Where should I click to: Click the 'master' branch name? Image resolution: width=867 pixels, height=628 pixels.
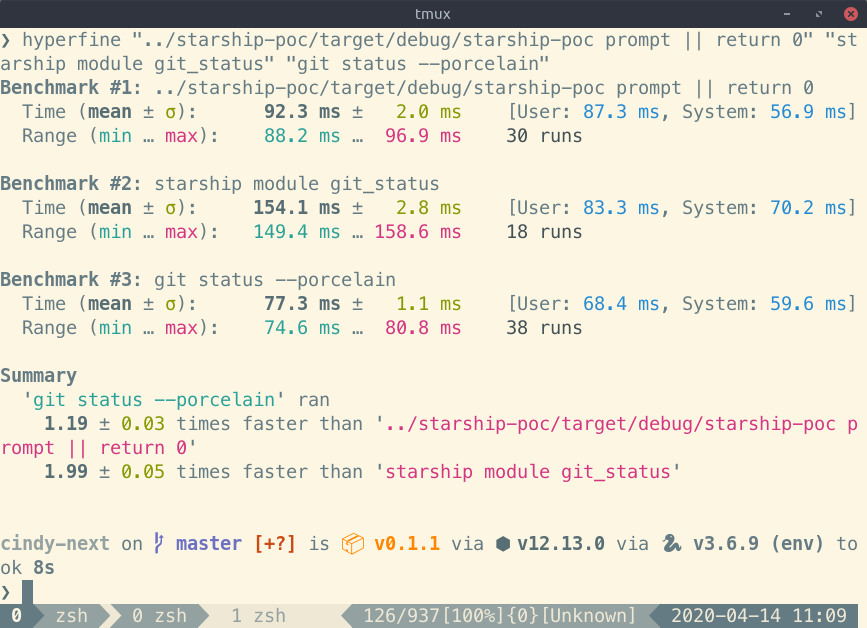[208, 544]
